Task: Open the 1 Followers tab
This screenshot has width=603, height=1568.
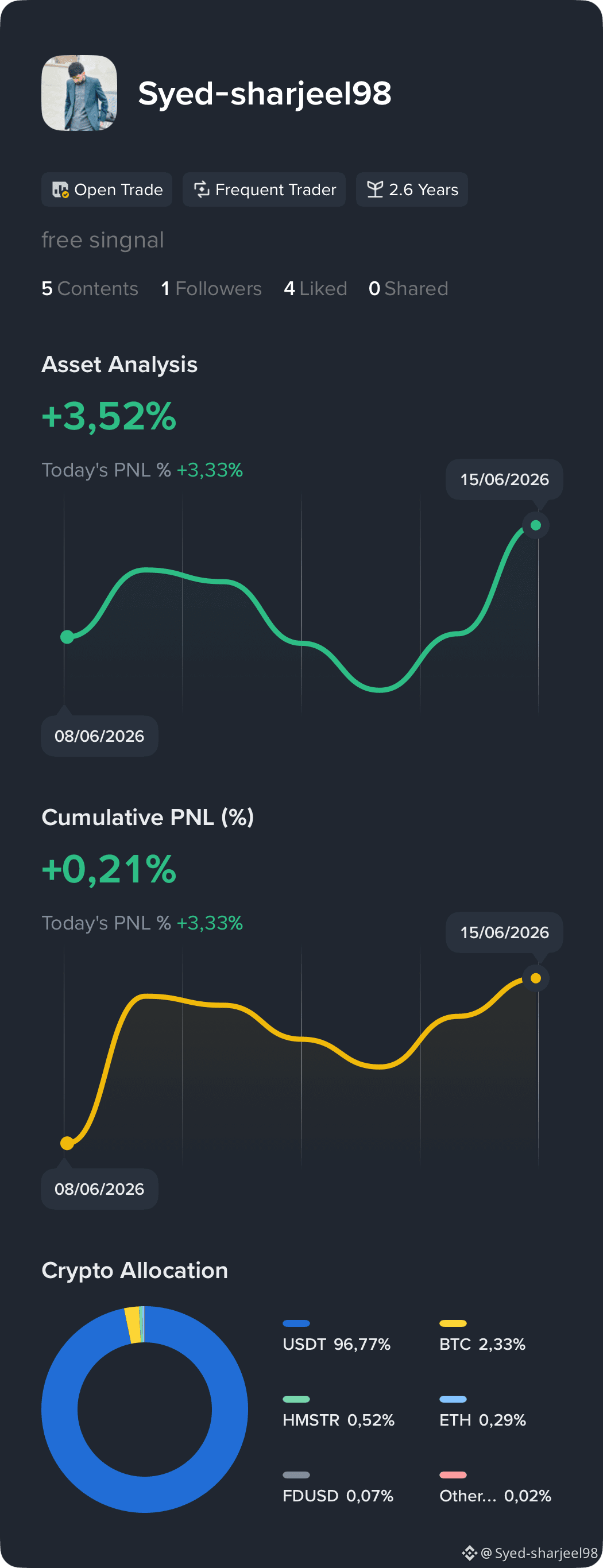Action: click(x=211, y=289)
